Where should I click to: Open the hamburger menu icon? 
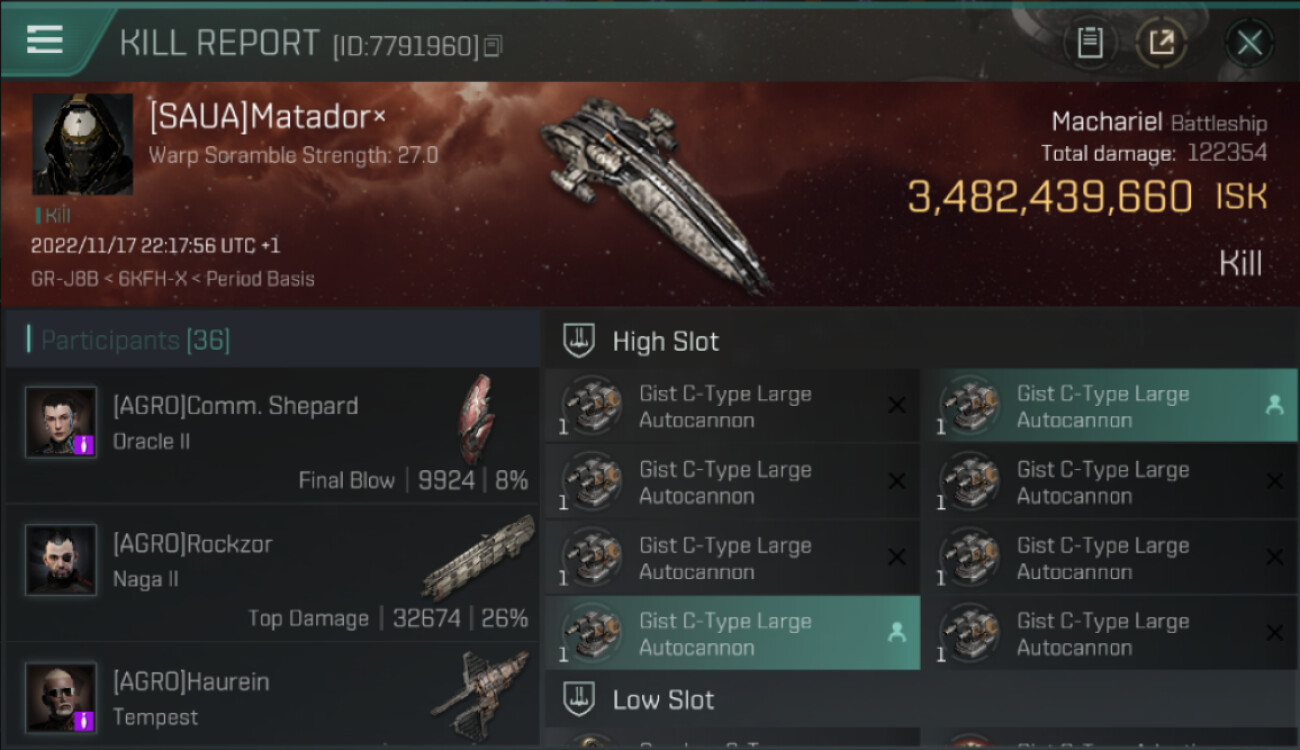[x=45, y=39]
